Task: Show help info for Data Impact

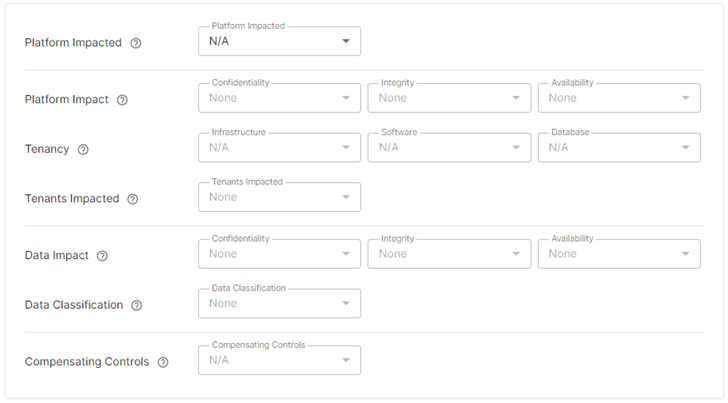Action: 102,256
